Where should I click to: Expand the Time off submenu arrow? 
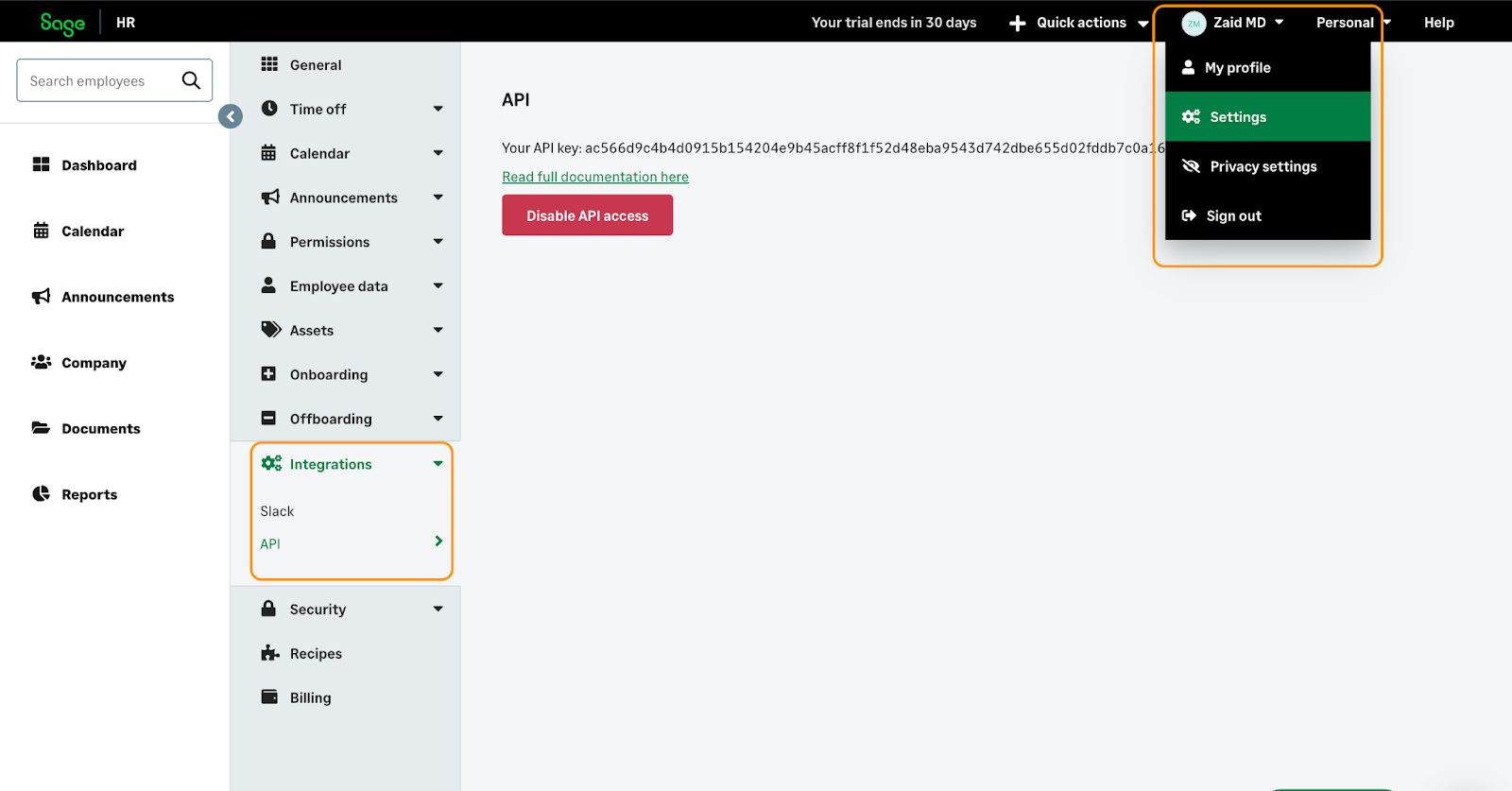point(438,109)
